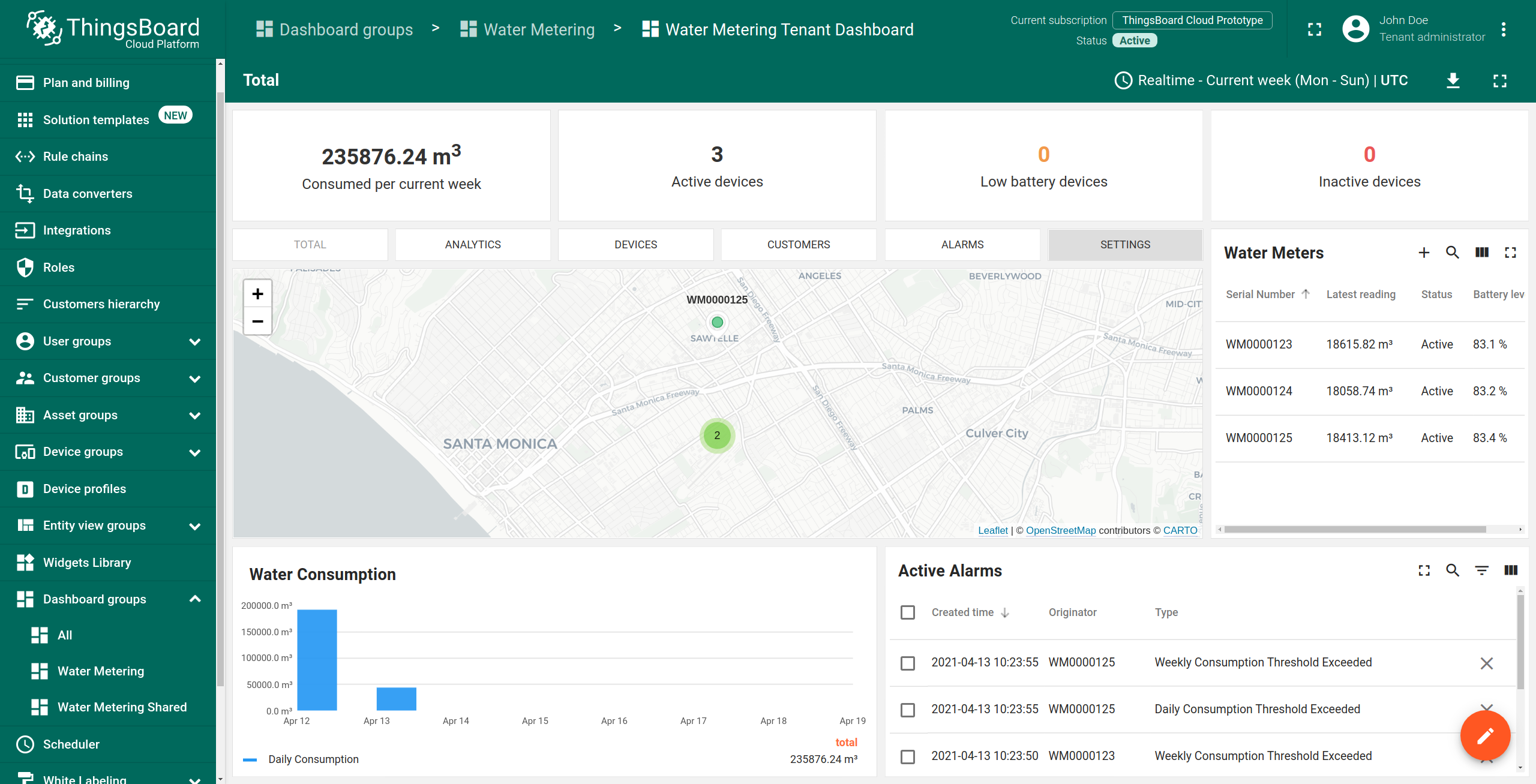Add a water meter with plus icon
The width and height of the screenshot is (1536, 784).
pyautogui.click(x=1424, y=253)
